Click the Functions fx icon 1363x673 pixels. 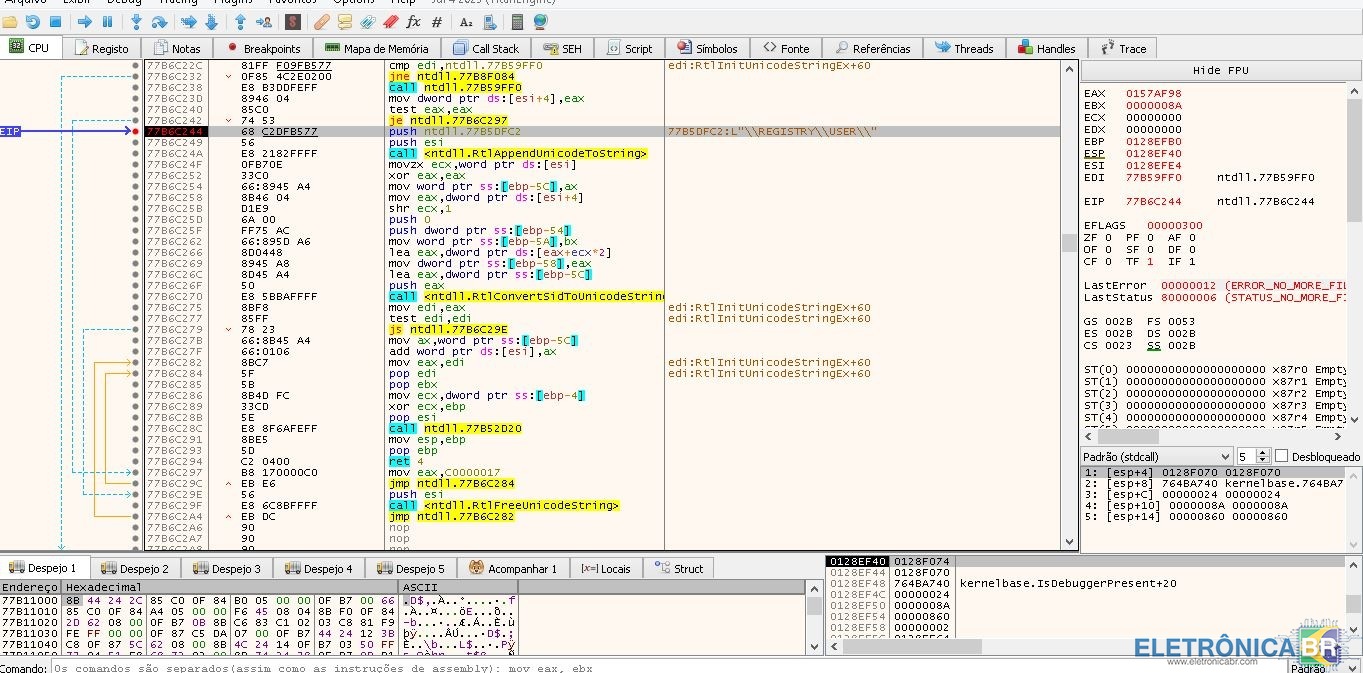413,22
